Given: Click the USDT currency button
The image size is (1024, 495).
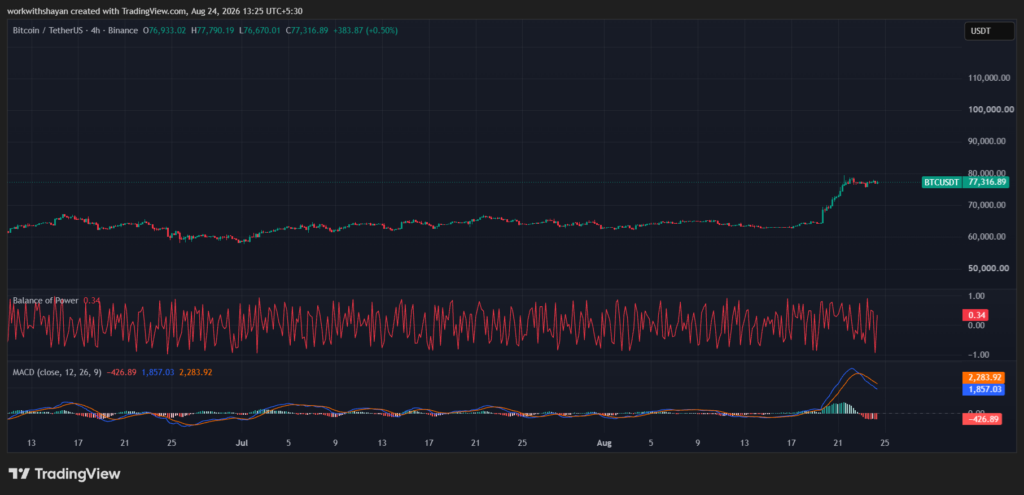Looking at the screenshot, I should [989, 31].
